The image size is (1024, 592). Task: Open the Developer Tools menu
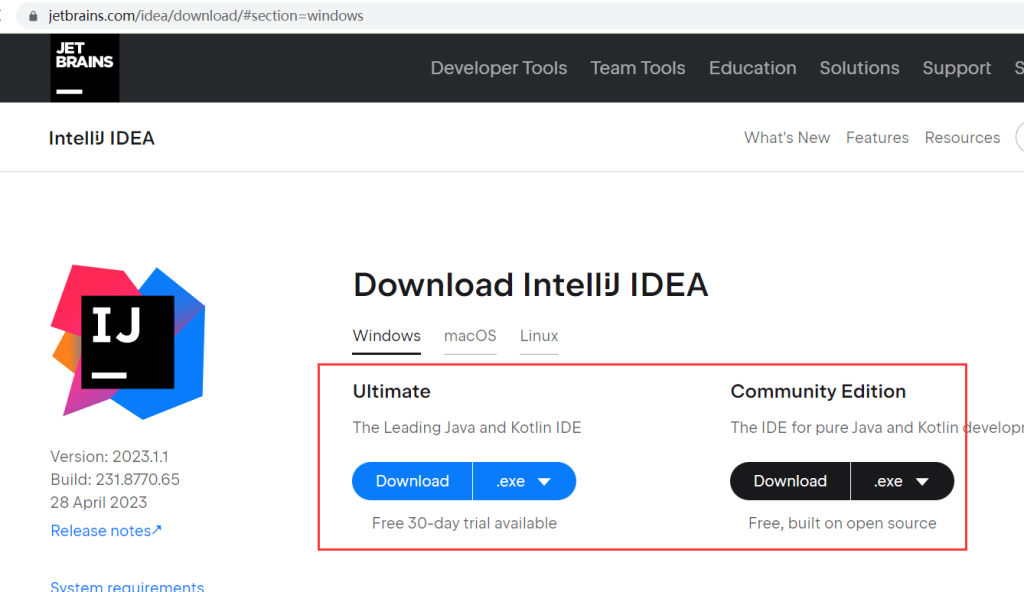point(499,68)
